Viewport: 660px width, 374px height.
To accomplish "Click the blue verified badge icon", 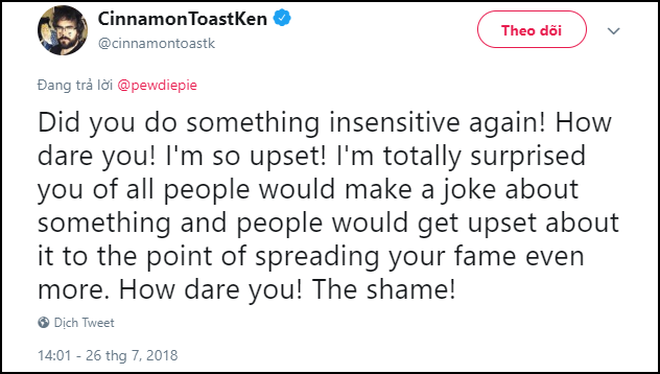I will click(x=282, y=19).
